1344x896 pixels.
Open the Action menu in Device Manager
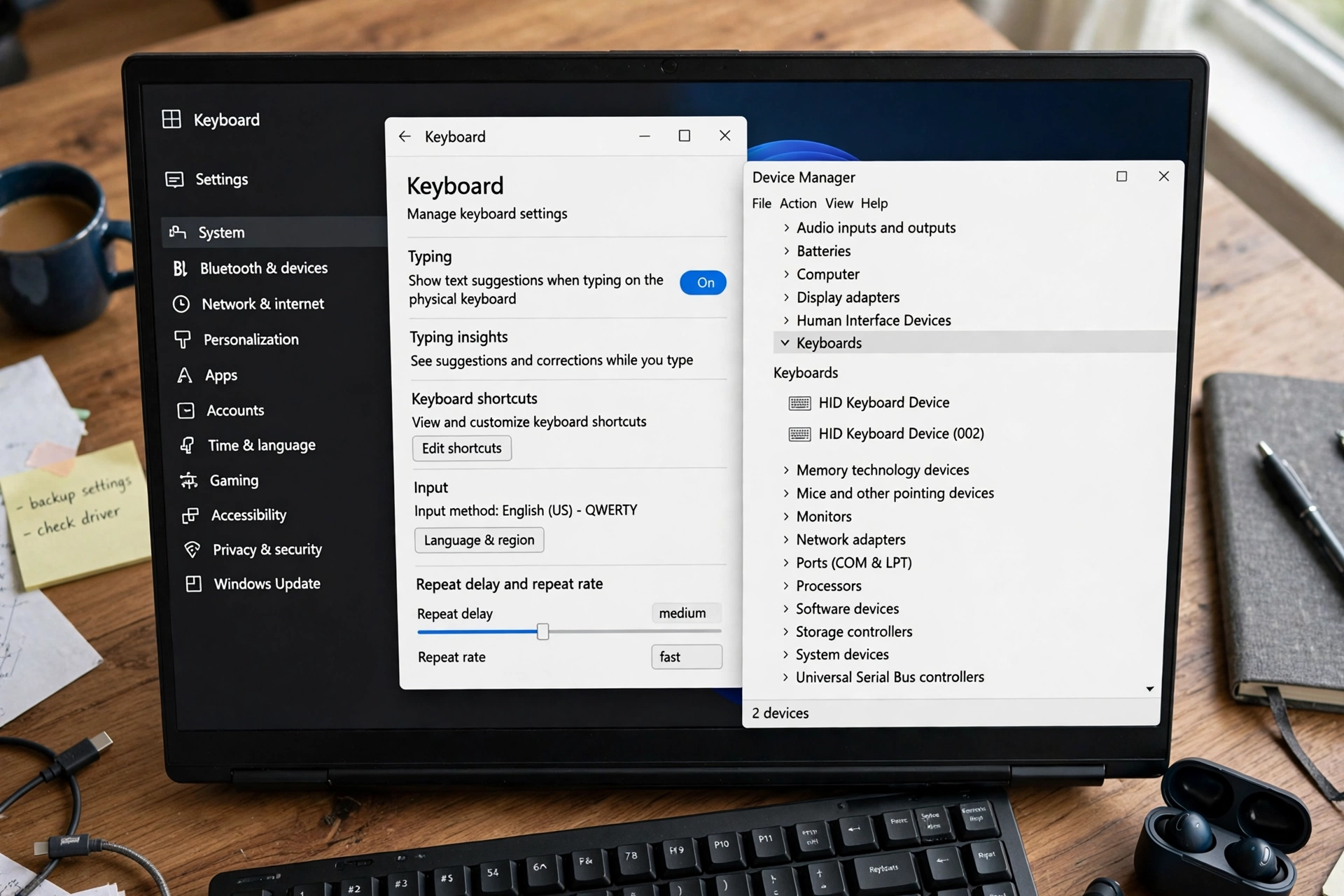click(798, 203)
